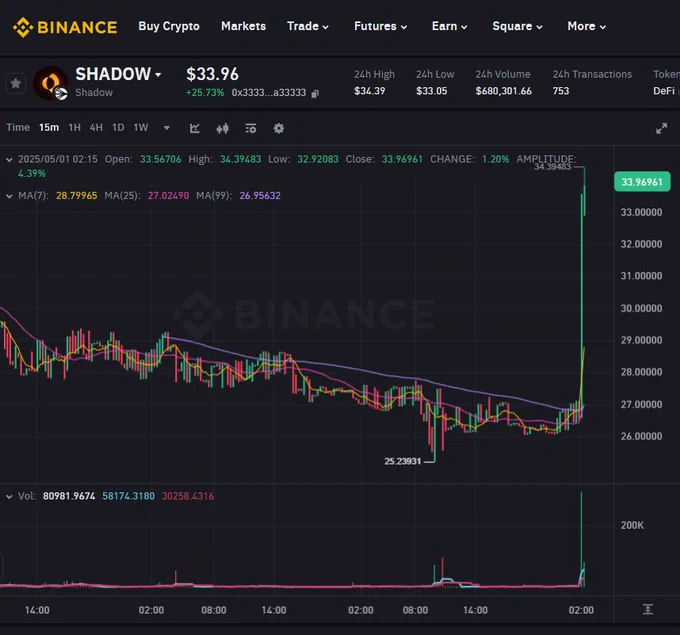The height and width of the screenshot is (635, 680).
Task: Click the MA(25) value 27.02490
Action: [x=168, y=196]
